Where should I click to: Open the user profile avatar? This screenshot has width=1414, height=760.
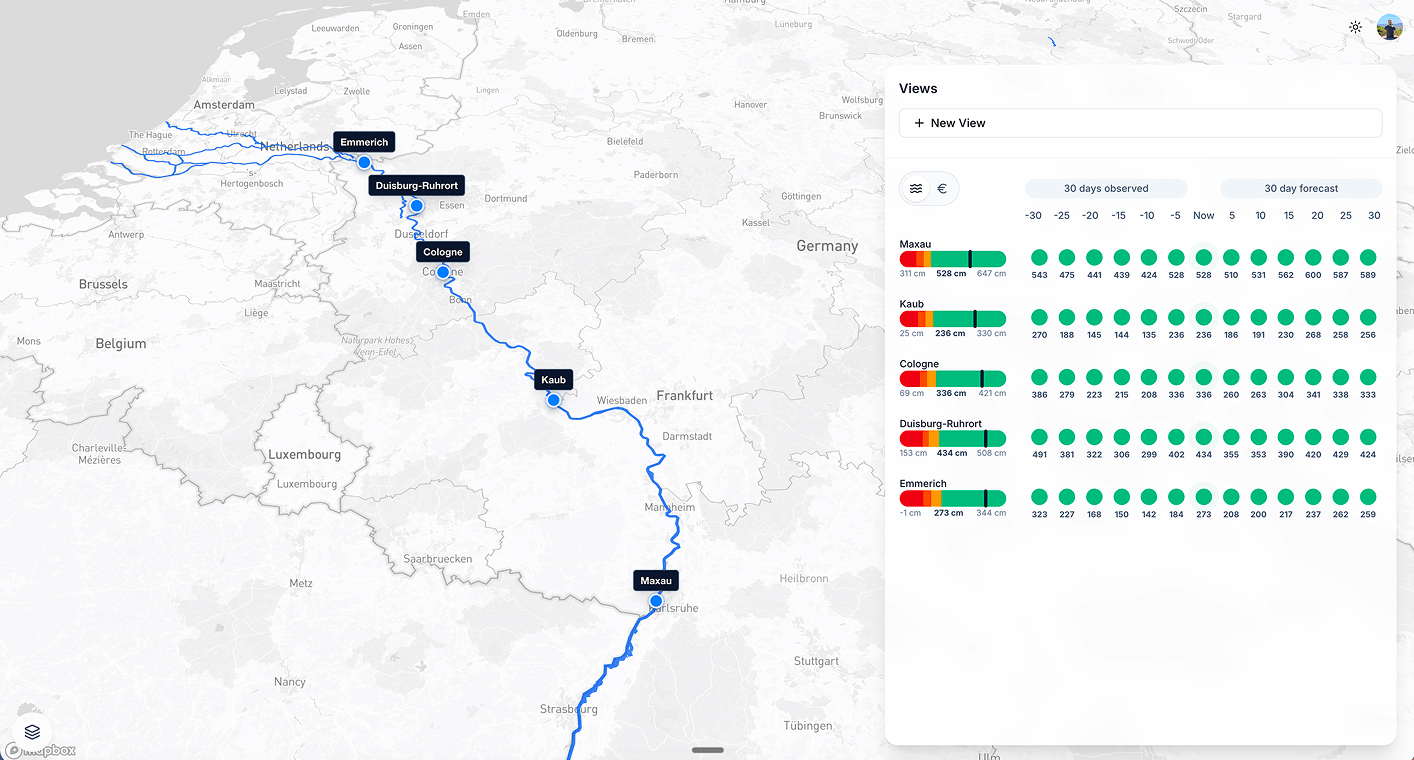click(1389, 27)
